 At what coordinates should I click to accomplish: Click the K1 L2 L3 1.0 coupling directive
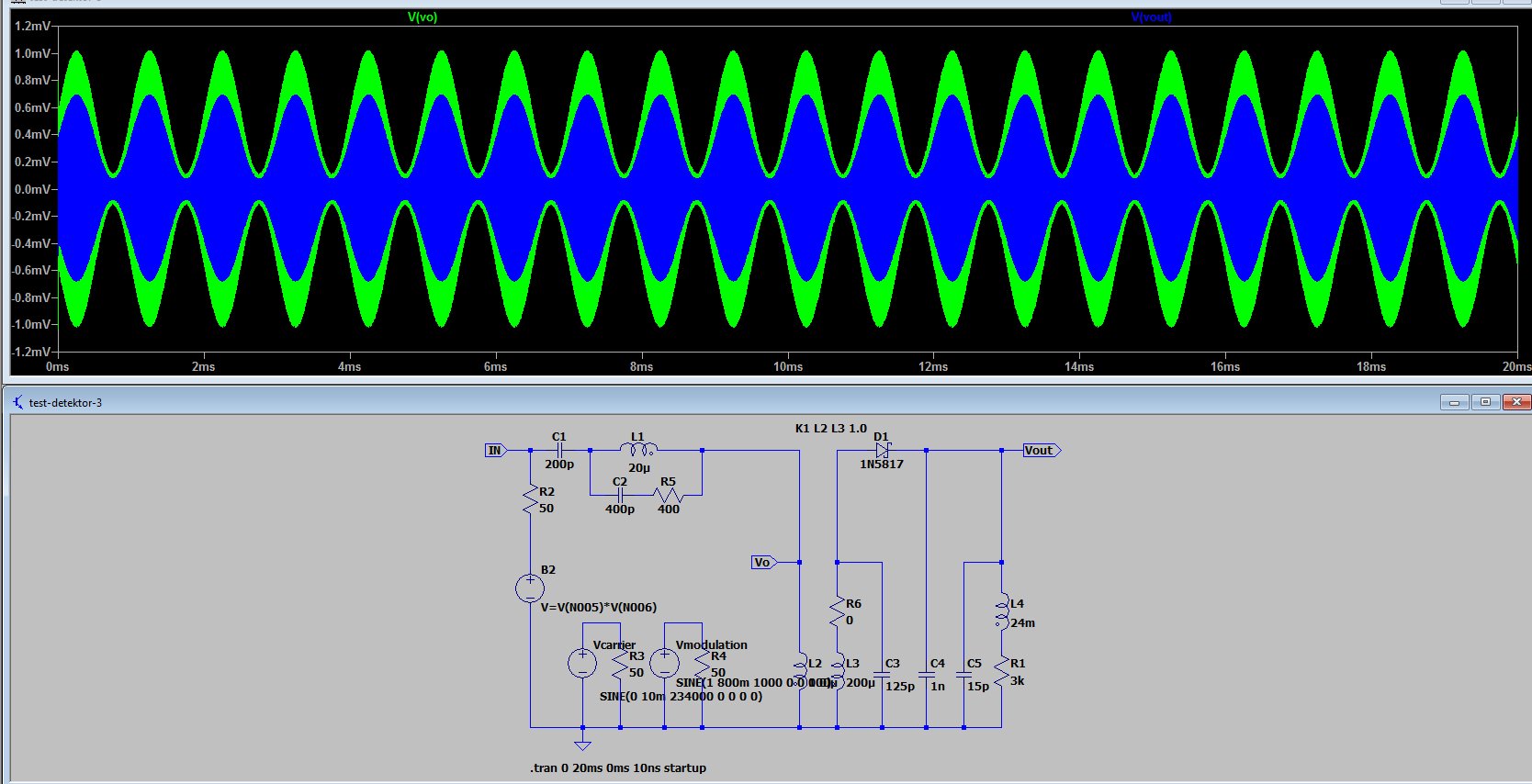(x=831, y=429)
